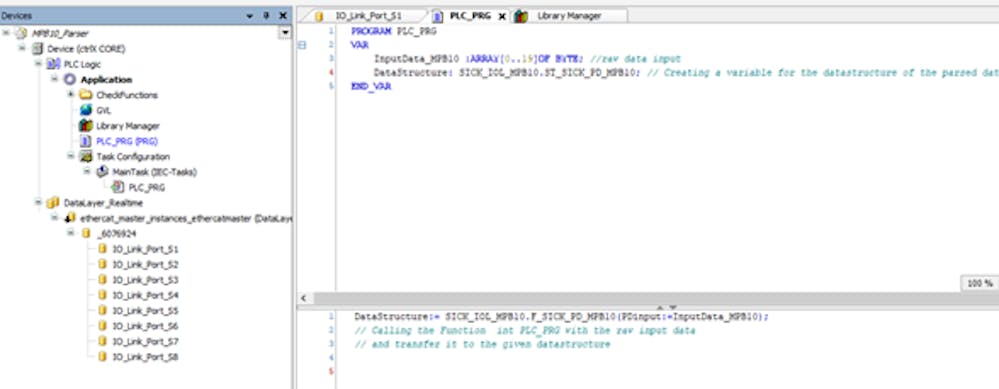This screenshot has width=999, height=389.
Task: Click the 100 % zoom button
Action: coord(979,283)
